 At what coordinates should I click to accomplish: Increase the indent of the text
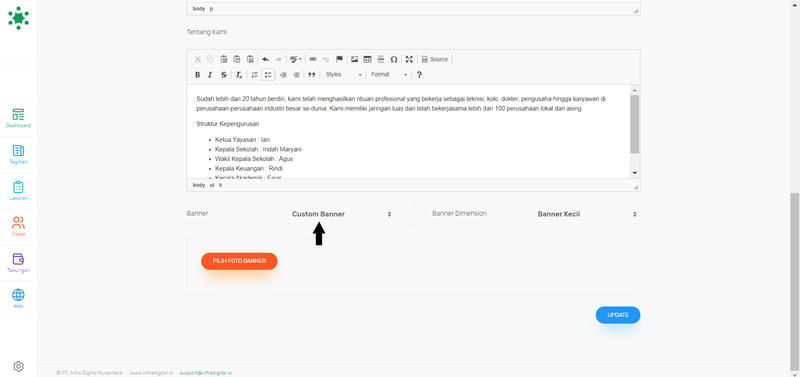click(296, 74)
